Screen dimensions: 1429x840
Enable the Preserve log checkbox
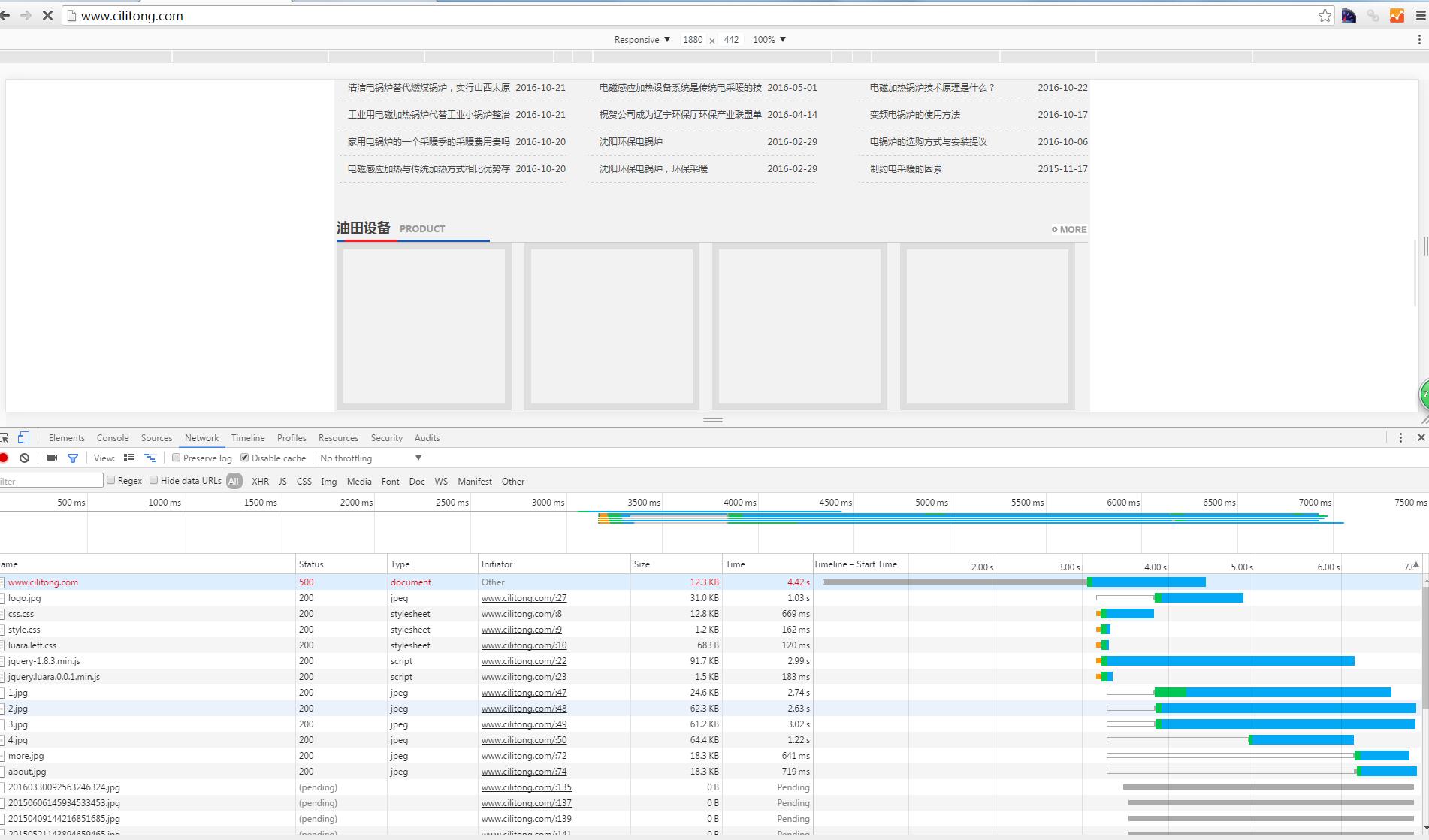(x=177, y=458)
